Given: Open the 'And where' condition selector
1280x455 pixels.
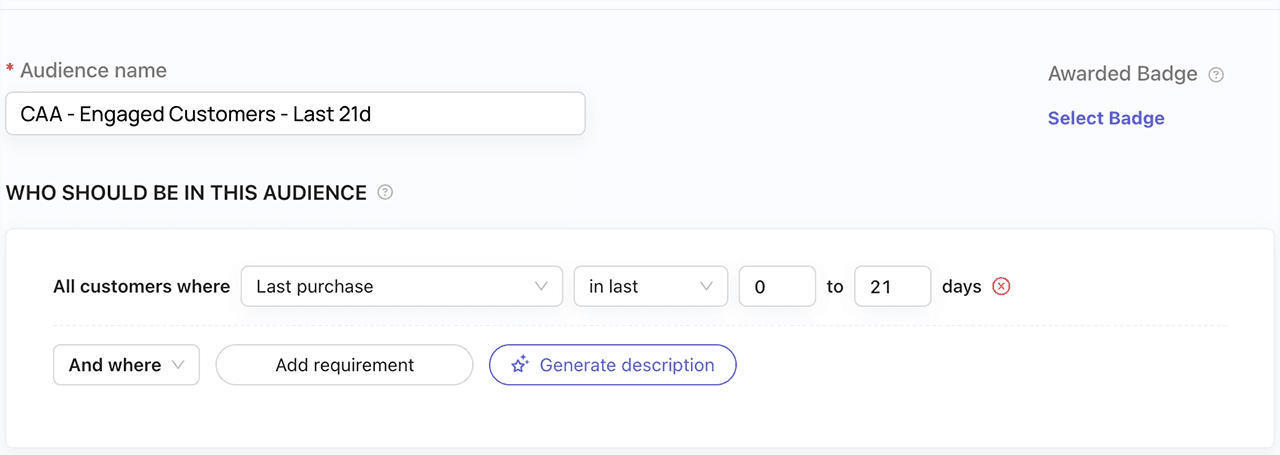Looking at the screenshot, I should [x=126, y=365].
